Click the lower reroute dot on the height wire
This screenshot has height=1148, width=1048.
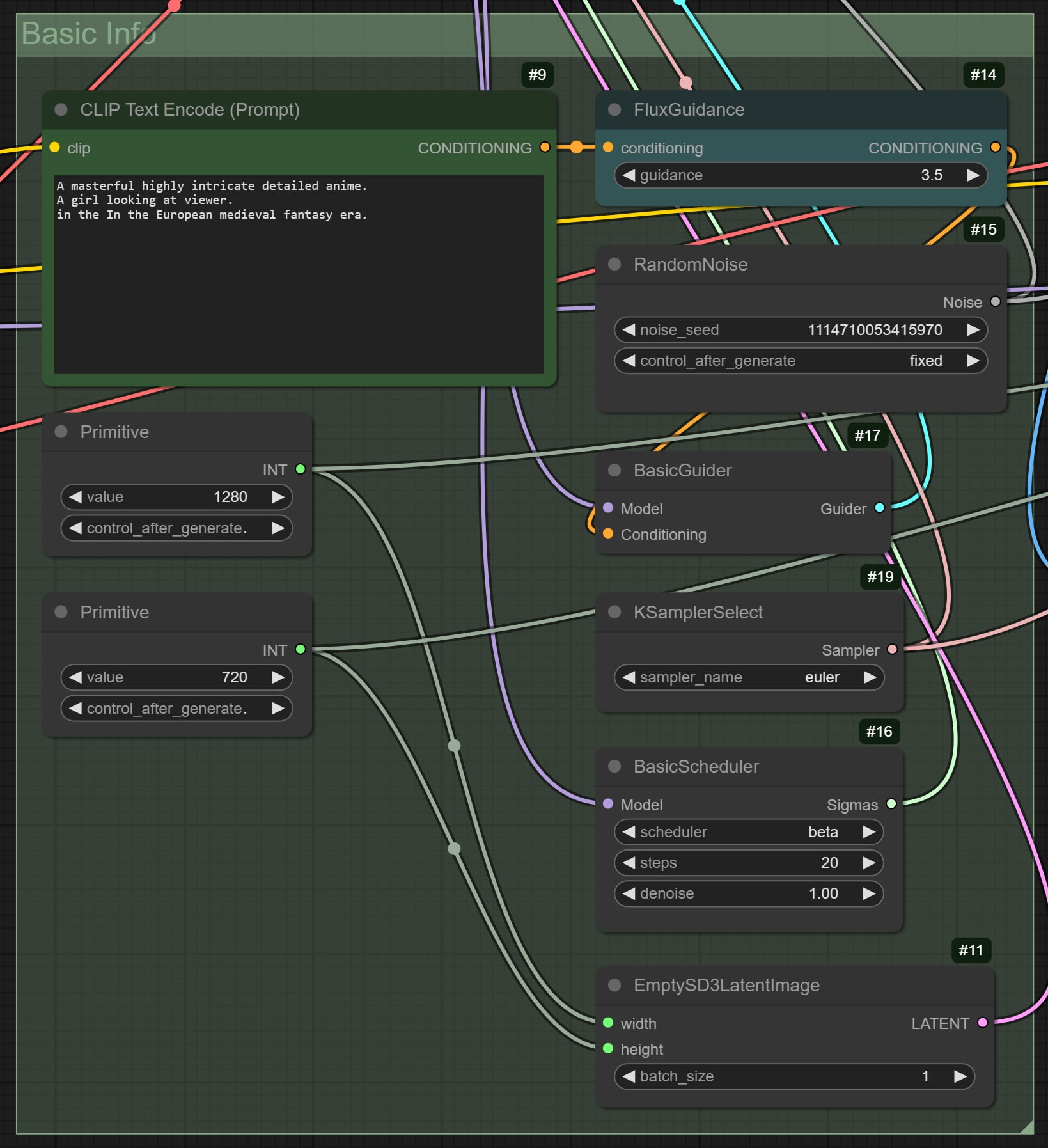(x=454, y=849)
